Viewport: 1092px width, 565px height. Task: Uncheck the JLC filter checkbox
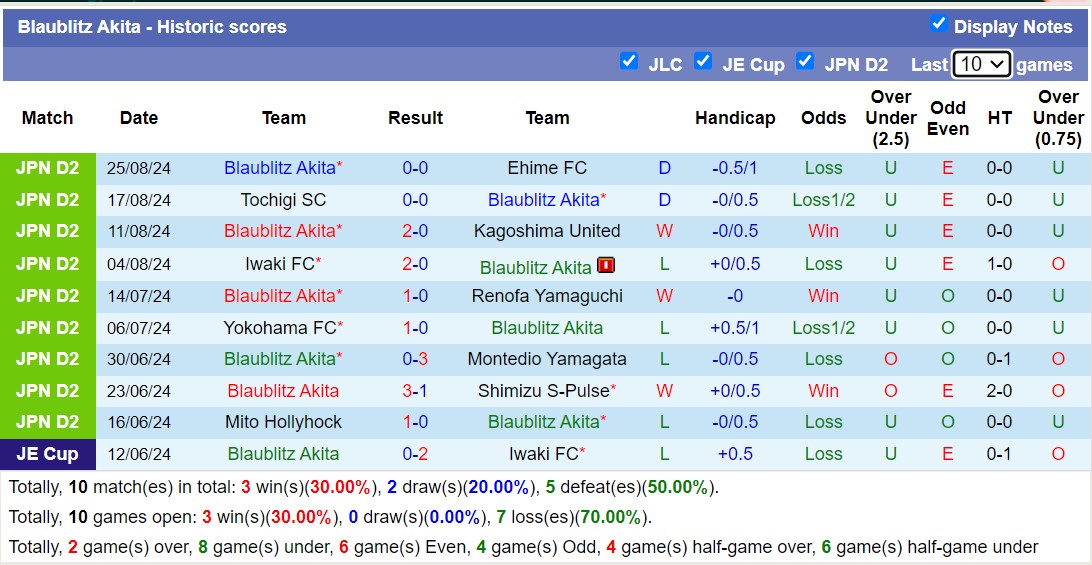(x=629, y=61)
